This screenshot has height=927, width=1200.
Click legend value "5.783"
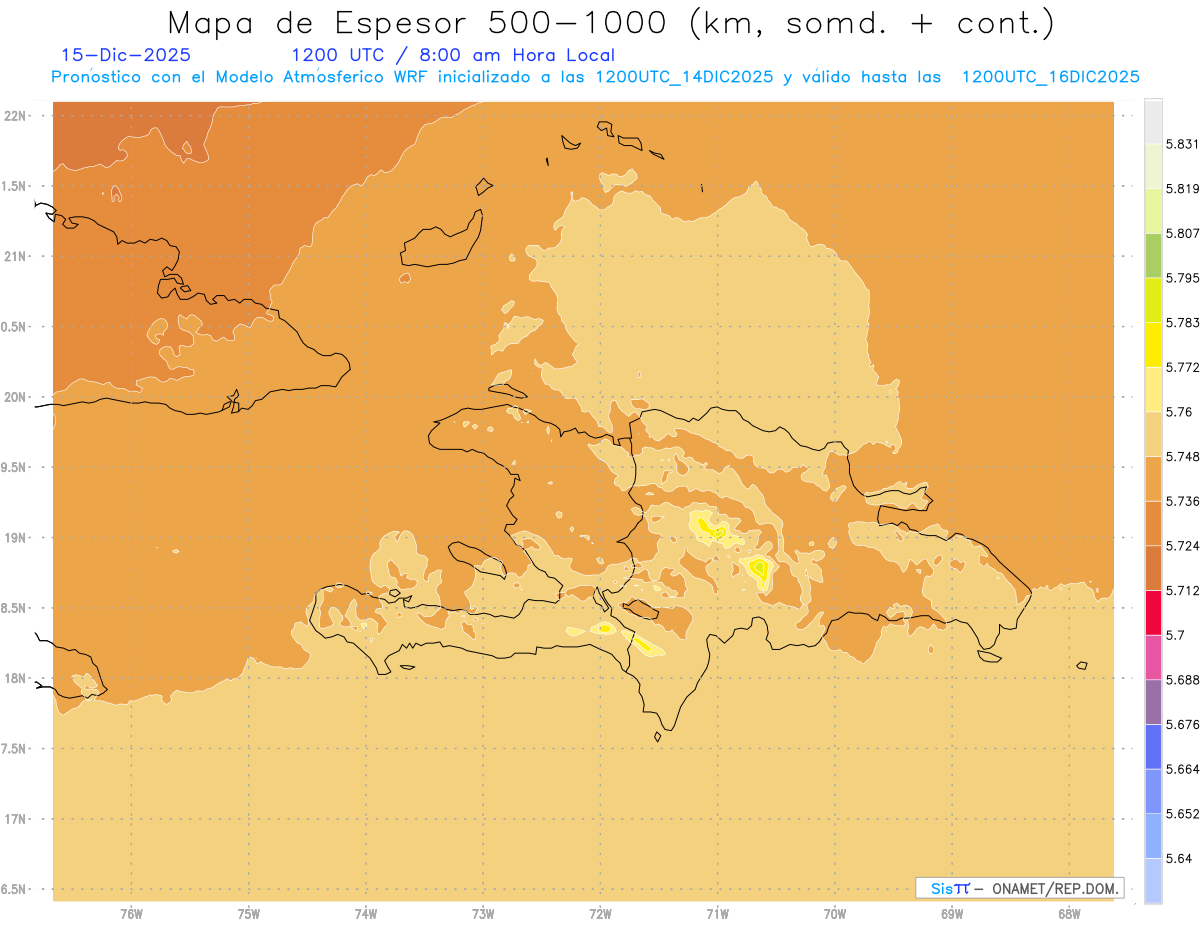tap(1183, 322)
